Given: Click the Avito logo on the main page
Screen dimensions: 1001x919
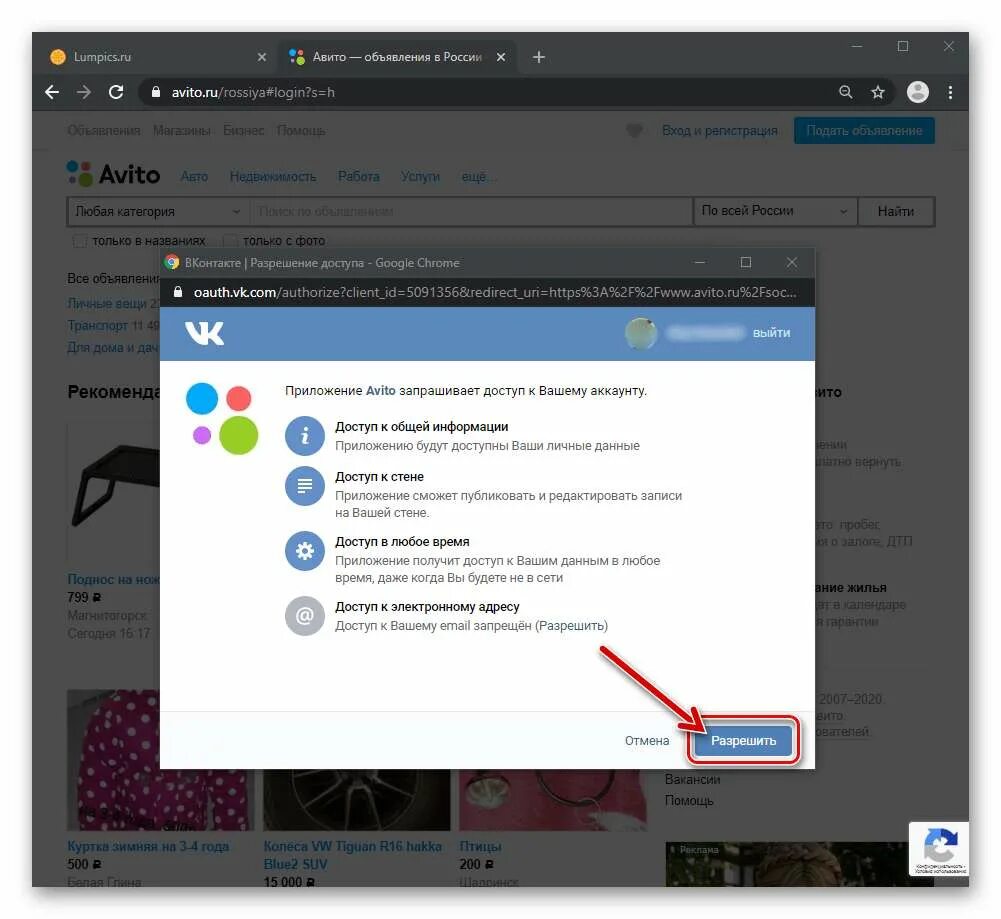Looking at the screenshot, I should point(113,174).
